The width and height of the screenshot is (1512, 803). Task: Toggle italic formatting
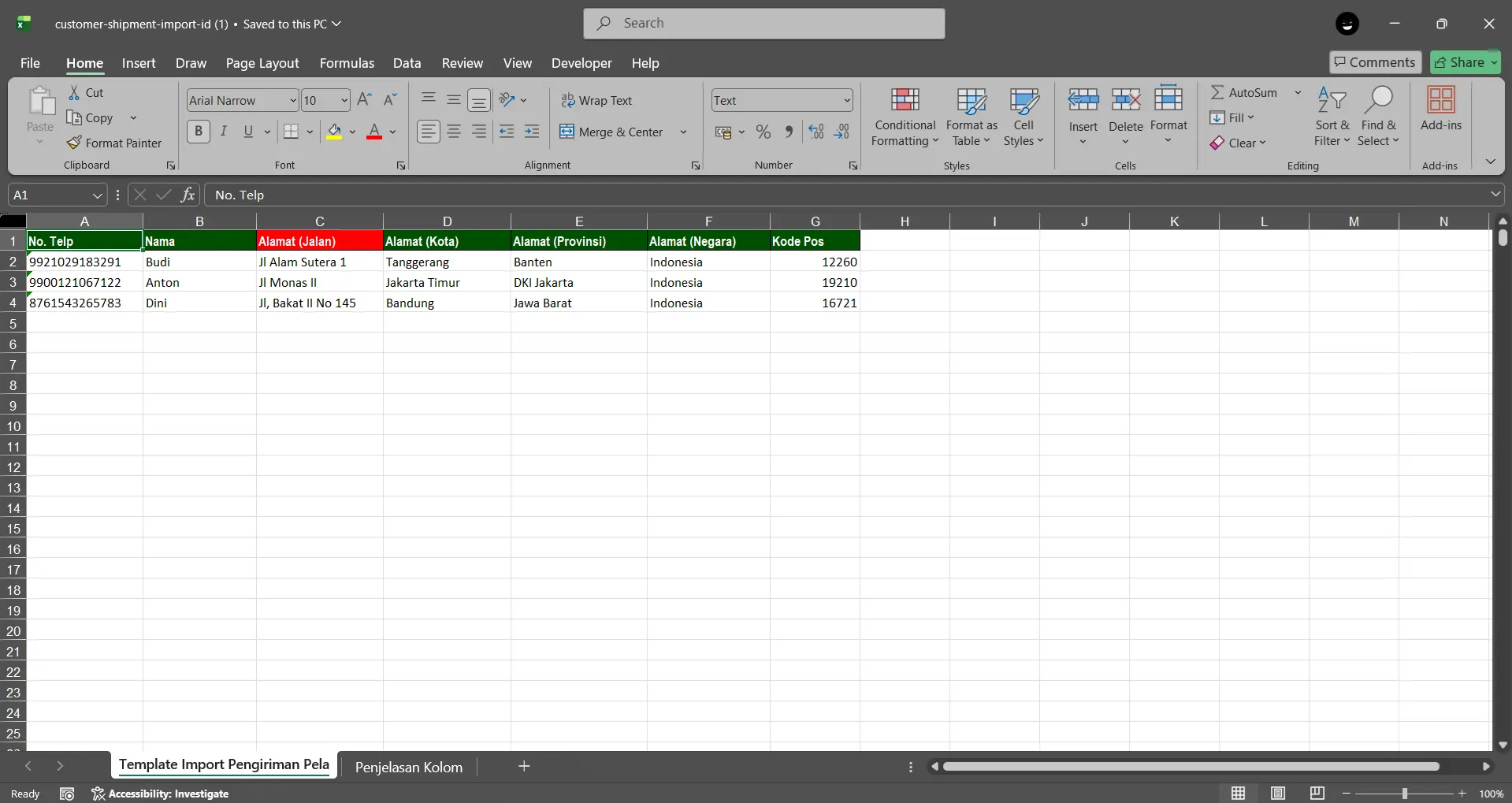[x=223, y=131]
